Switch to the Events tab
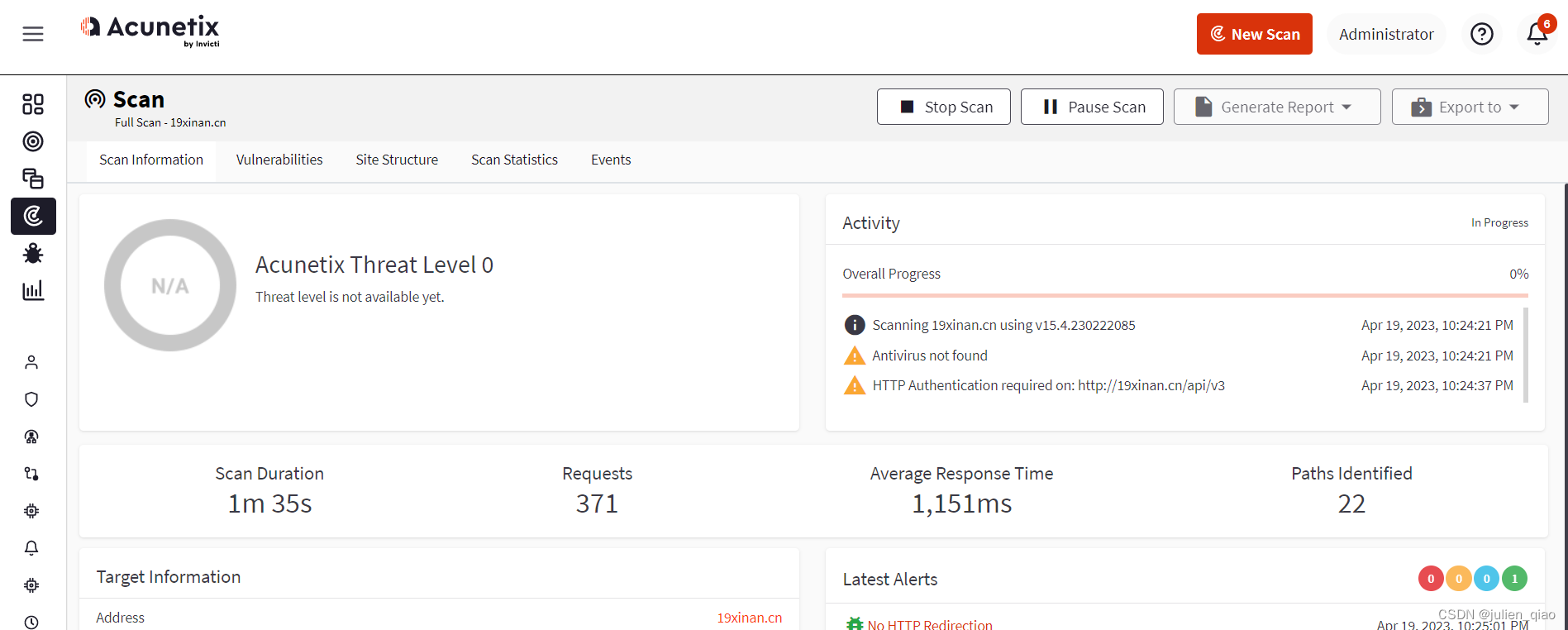This screenshot has width=1568, height=630. [611, 160]
